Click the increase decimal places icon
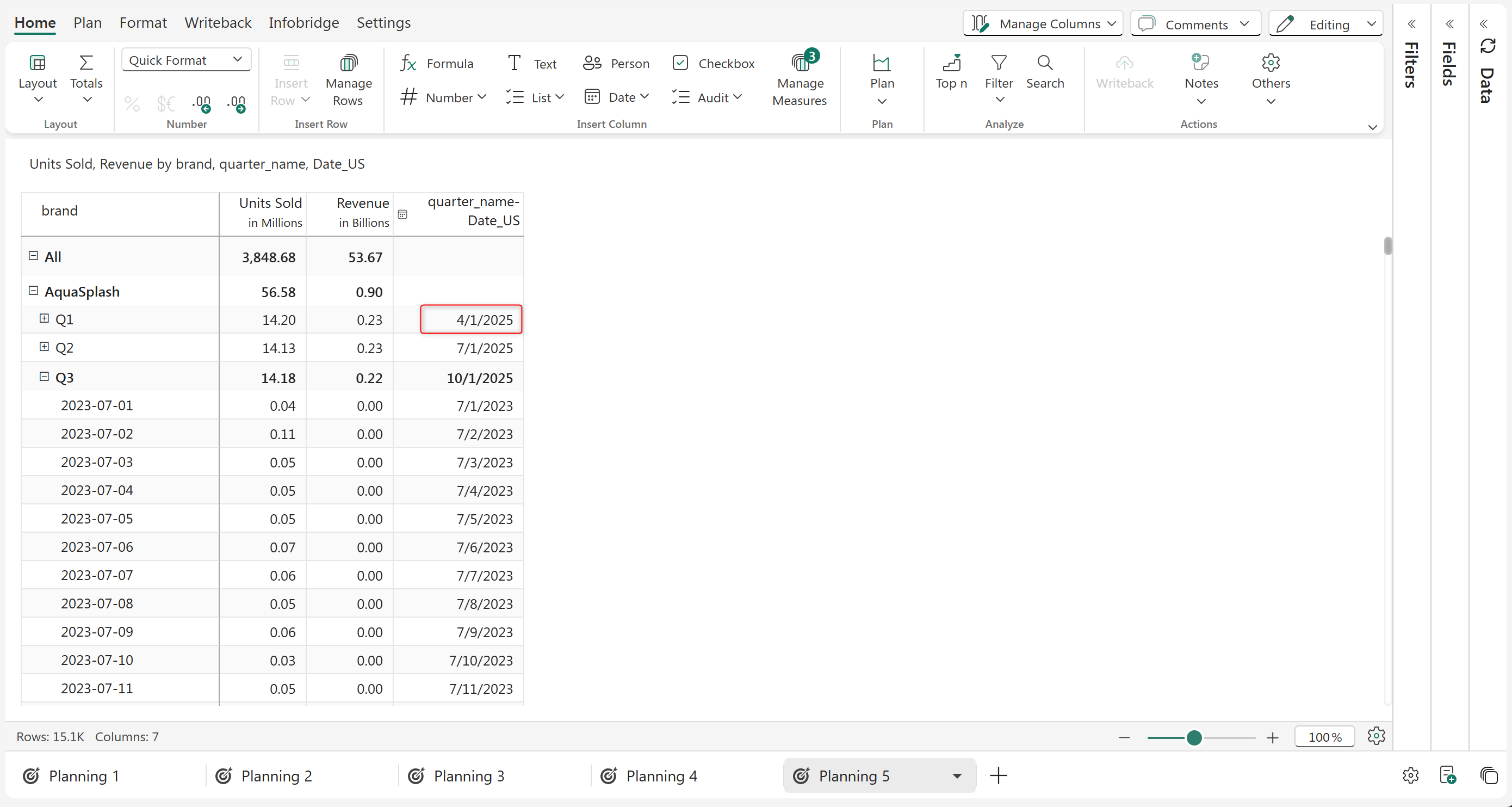Viewport: 1512px width, 807px height. [237, 104]
